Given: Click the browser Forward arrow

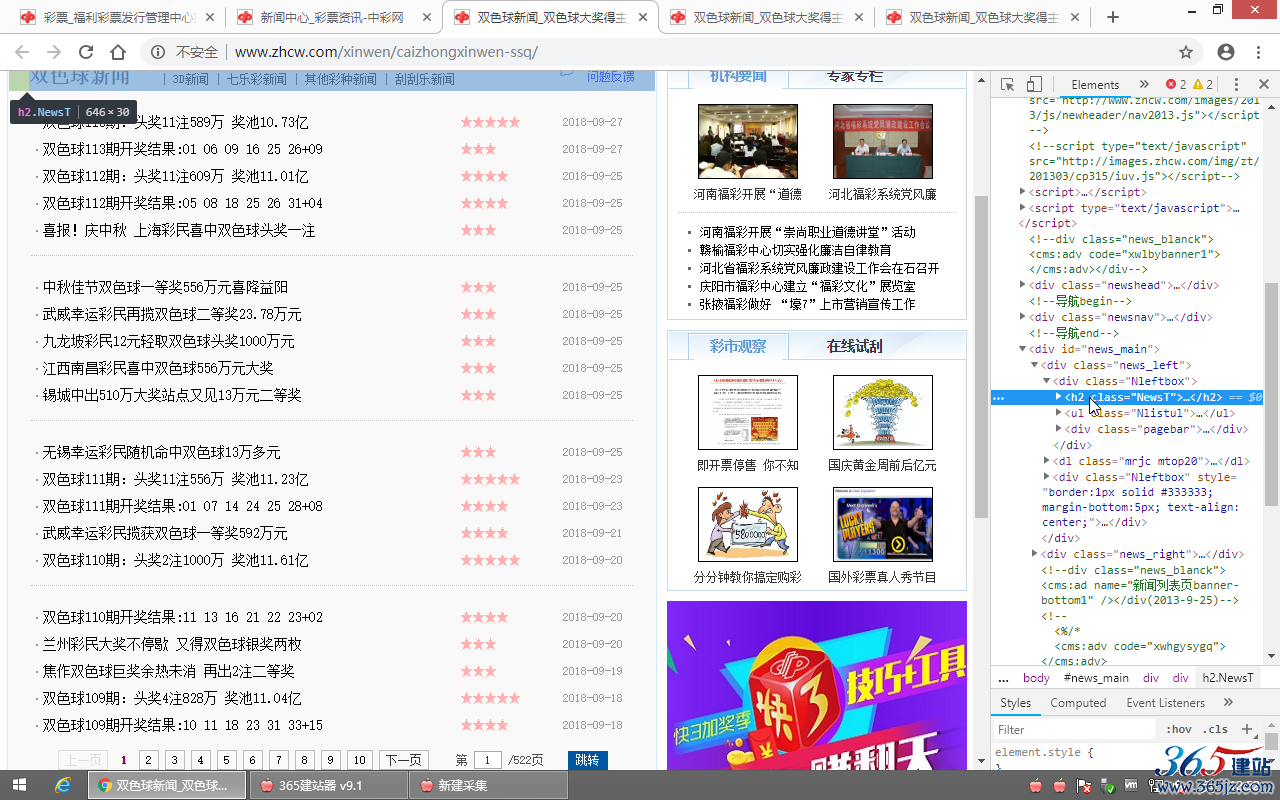Looking at the screenshot, I should pos(54,52).
